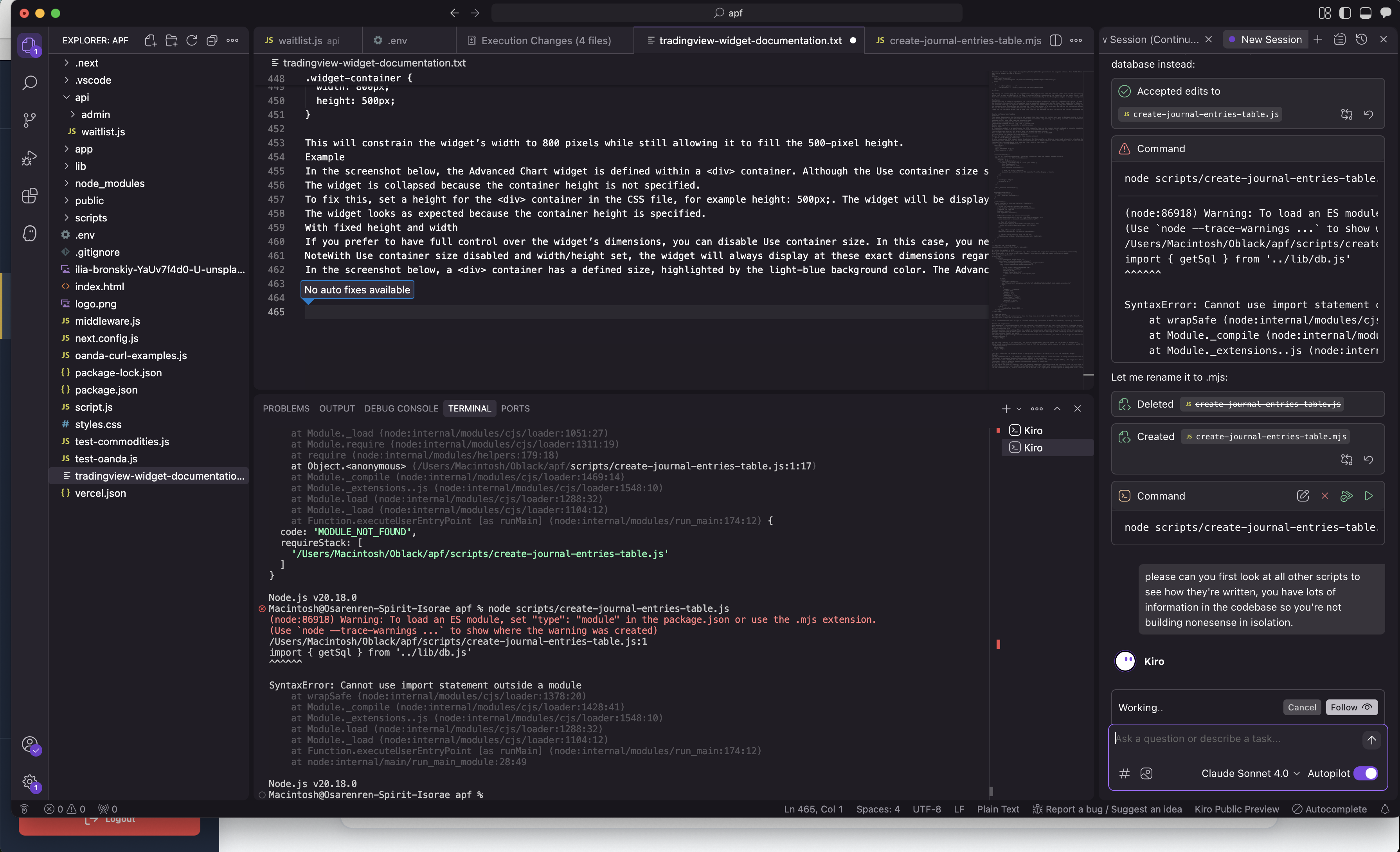Toggle the bottom panel layout icon
Viewport: 1400px width, 852px height.
[x=1365, y=13]
